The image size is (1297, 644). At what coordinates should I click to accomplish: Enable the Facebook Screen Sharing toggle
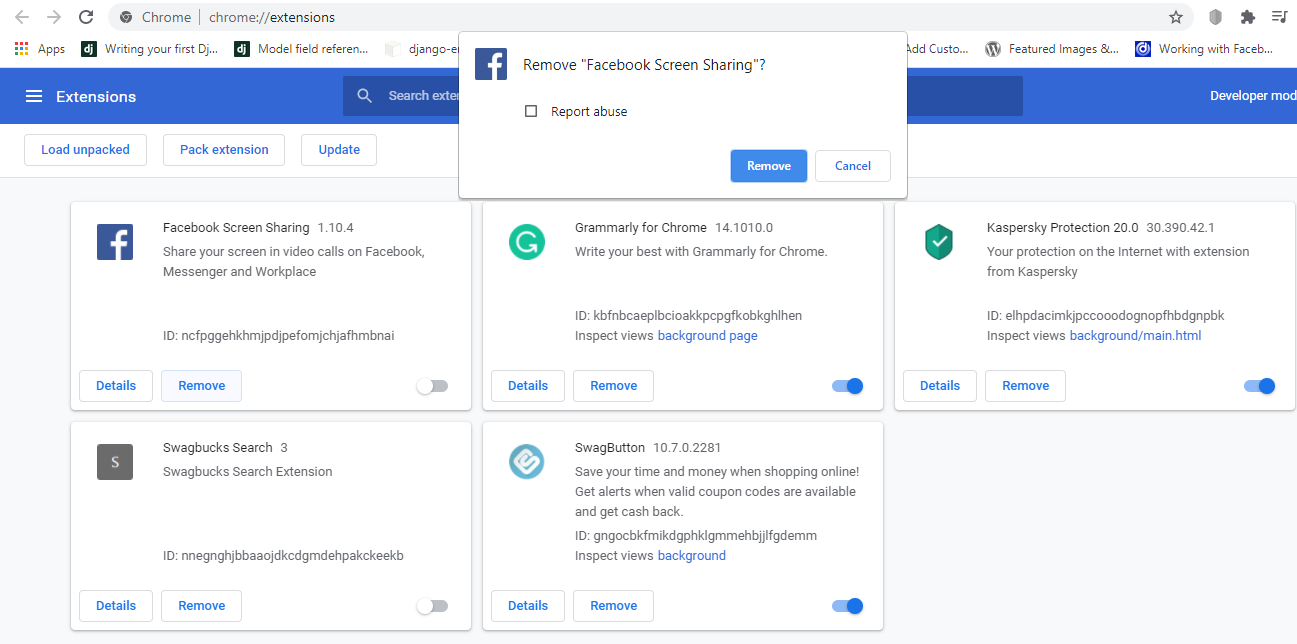[x=433, y=386]
